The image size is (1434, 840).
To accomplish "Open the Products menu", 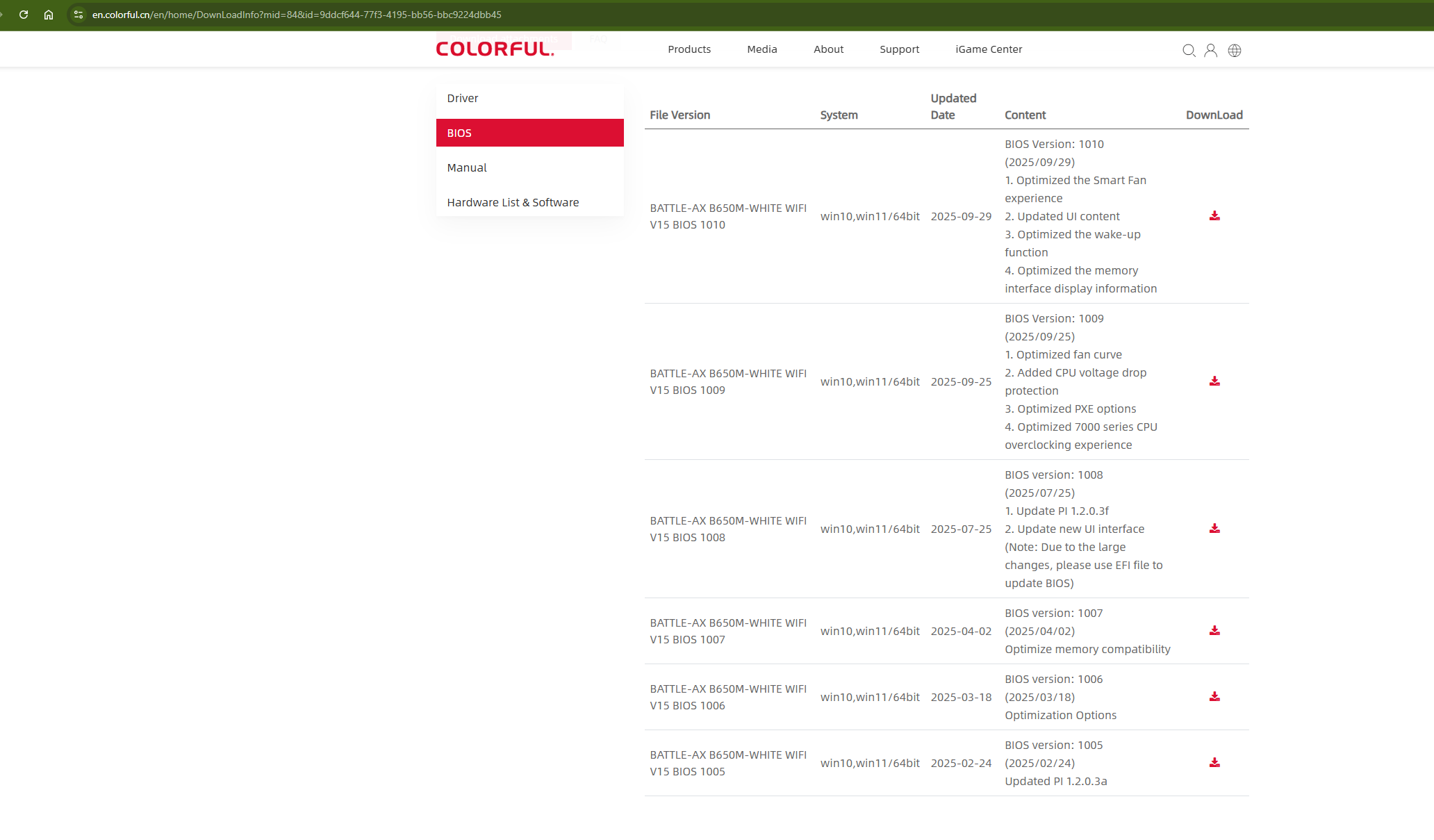I will [689, 49].
